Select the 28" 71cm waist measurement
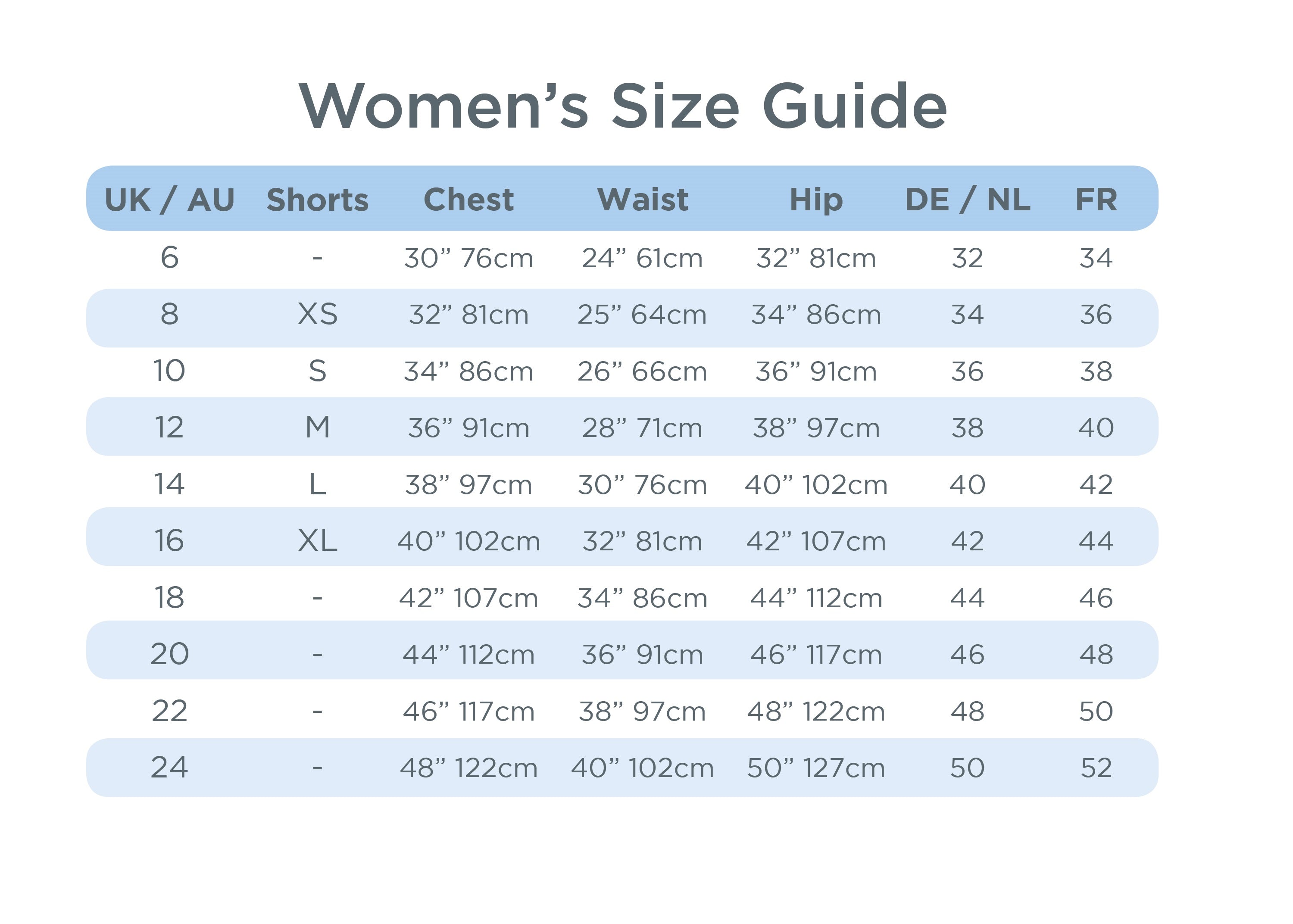 point(642,428)
